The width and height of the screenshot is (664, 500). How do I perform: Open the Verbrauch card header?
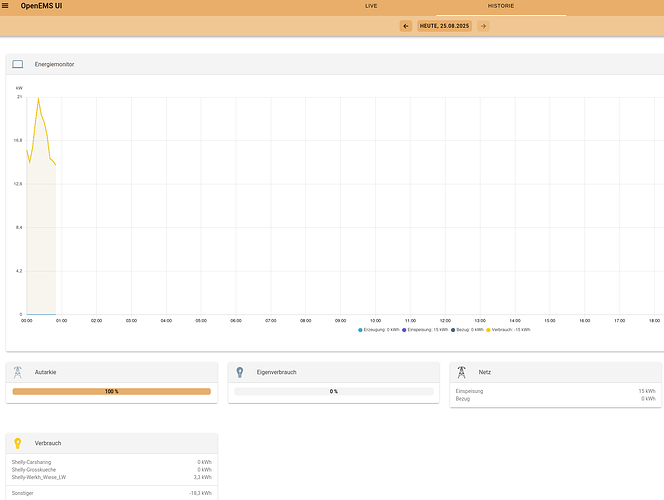point(112,443)
